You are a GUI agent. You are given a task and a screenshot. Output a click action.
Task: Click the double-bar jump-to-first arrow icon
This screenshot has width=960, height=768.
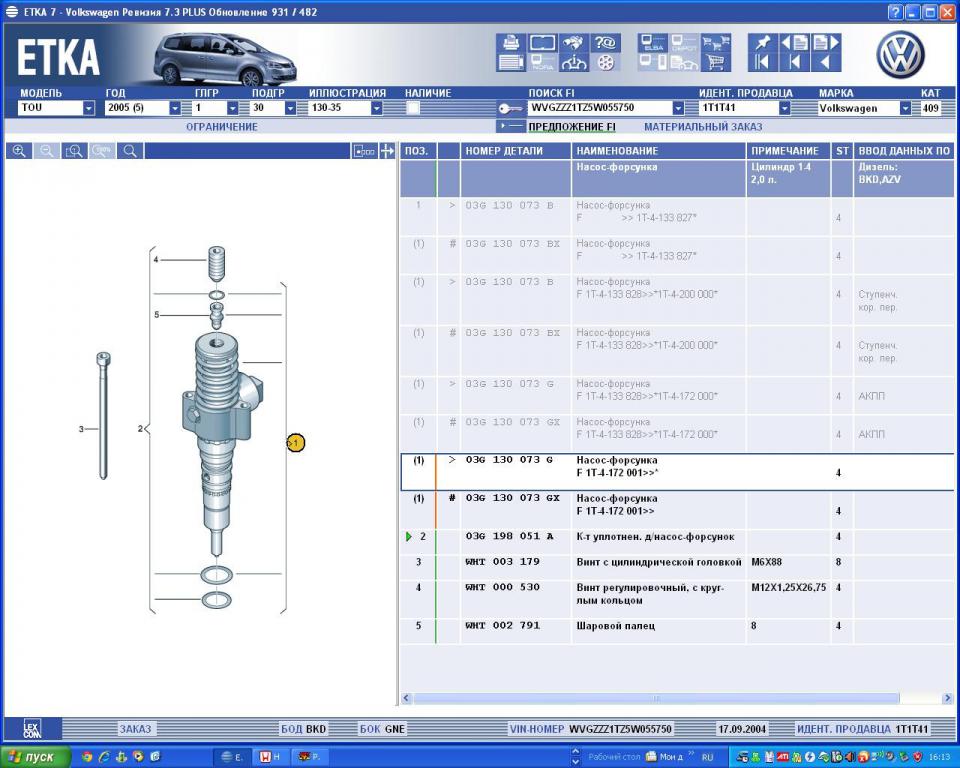tap(762, 62)
